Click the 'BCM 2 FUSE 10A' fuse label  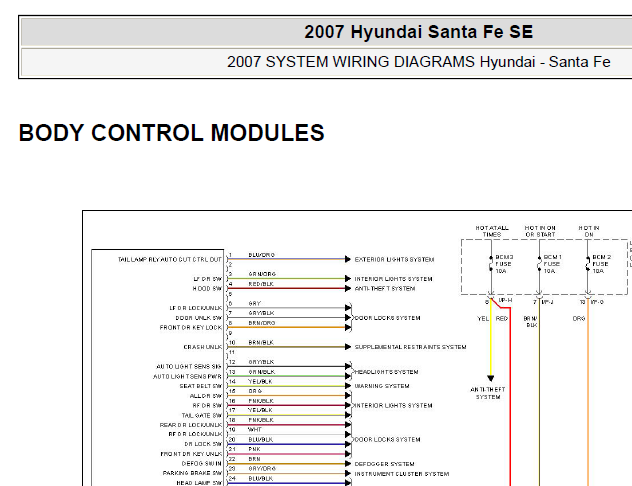coord(601,264)
